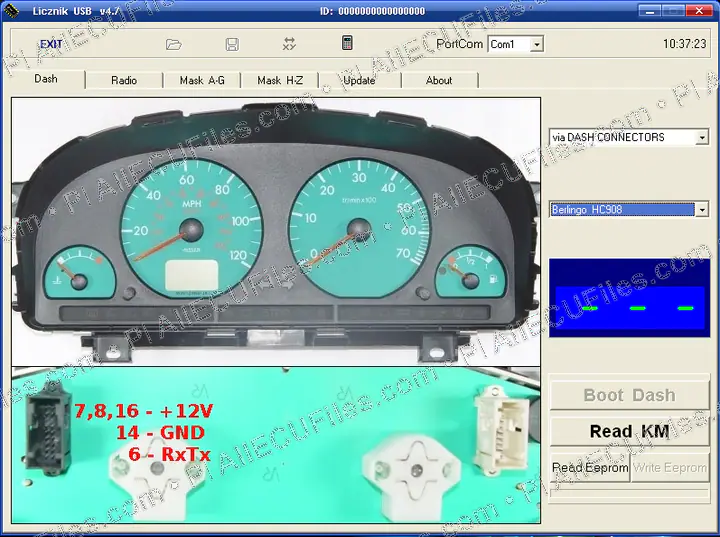Image resolution: width=720 pixels, height=537 pixels.
Task: Click the Write Eeprom button
Action: tap(670, 468)
